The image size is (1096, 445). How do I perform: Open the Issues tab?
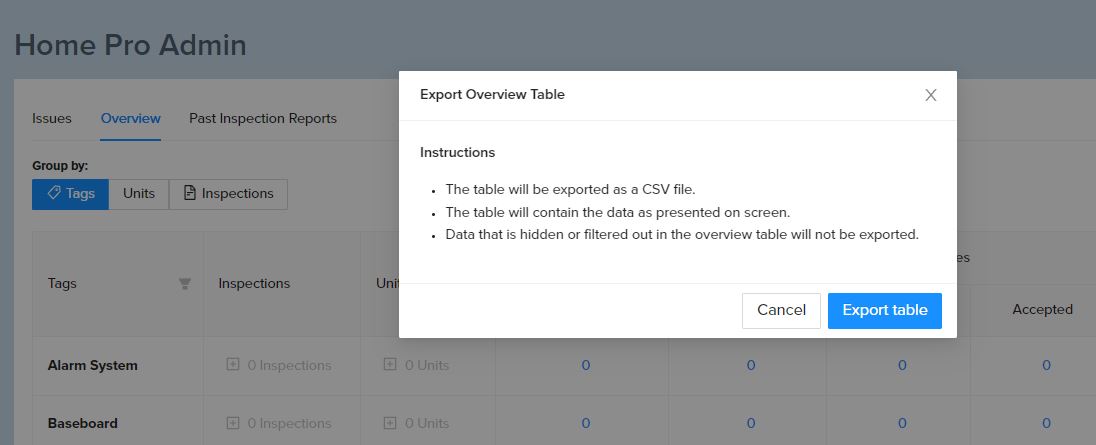(52, 118)
